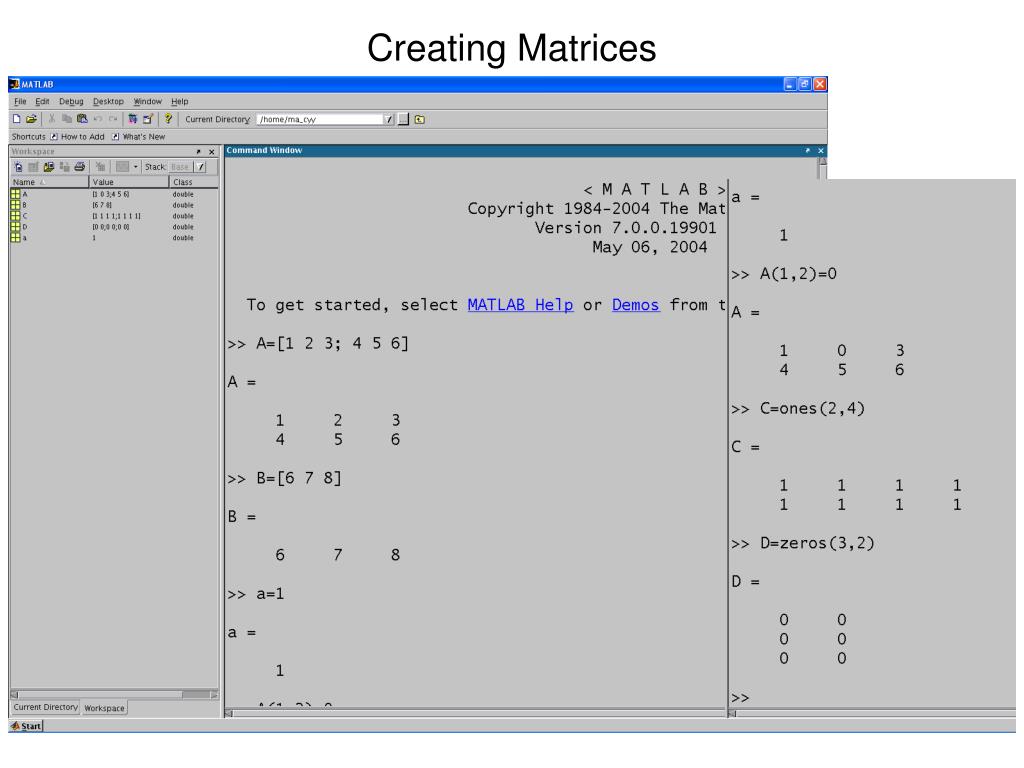The width and height of the screenshot is (1024, 768).
Task: Click the Current Directory path field
Action: [x=320, y=120]
